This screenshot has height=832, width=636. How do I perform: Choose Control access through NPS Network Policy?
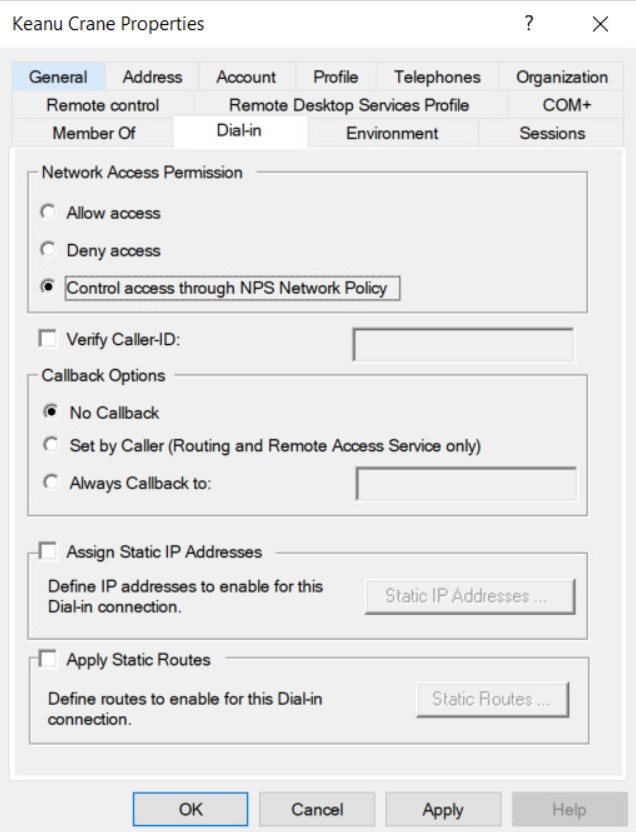pyautogui.click(x=48, y=288)
